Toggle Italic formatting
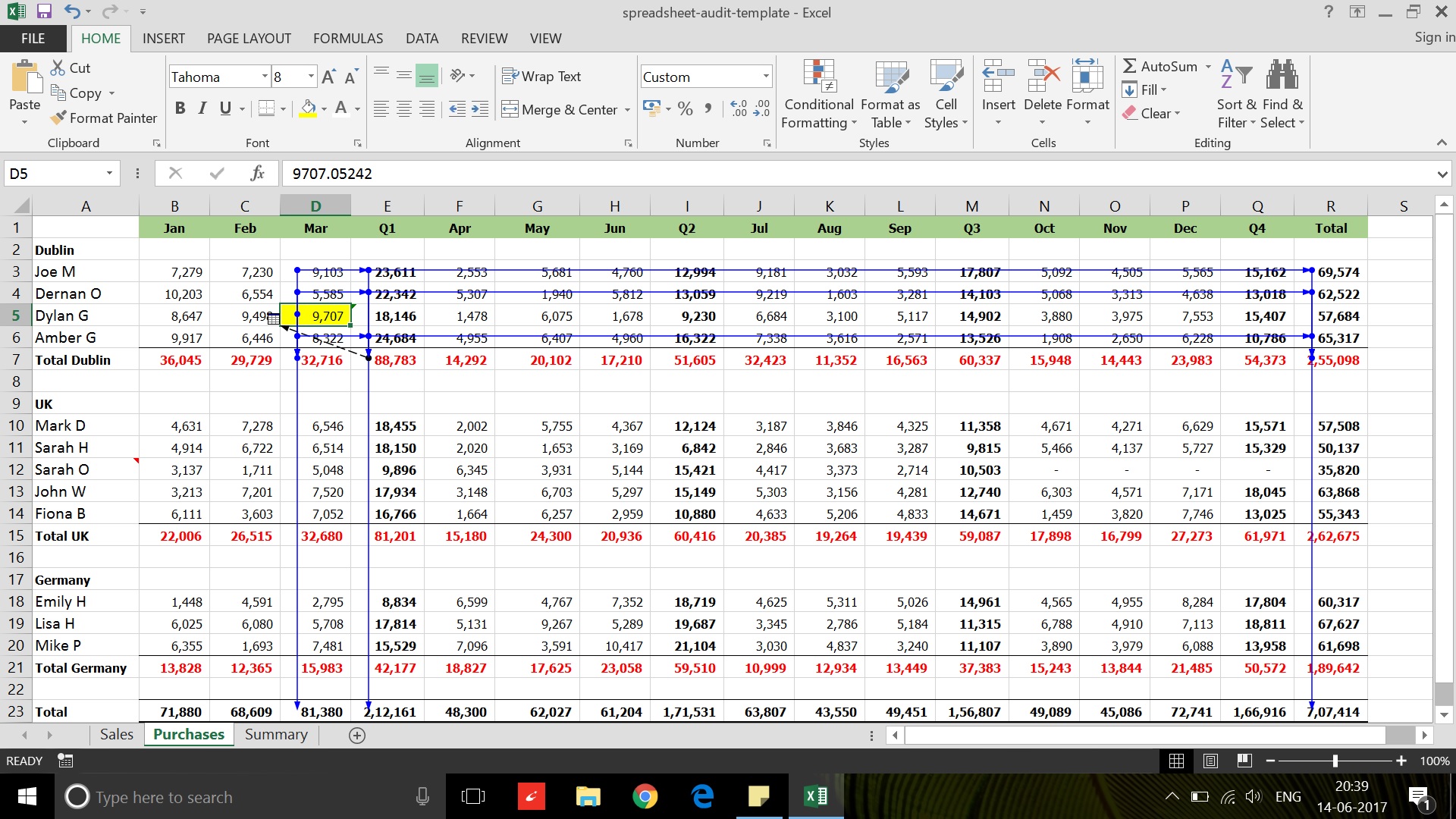The width and height of the screenshot is (1456, 819). click(202, 108)
